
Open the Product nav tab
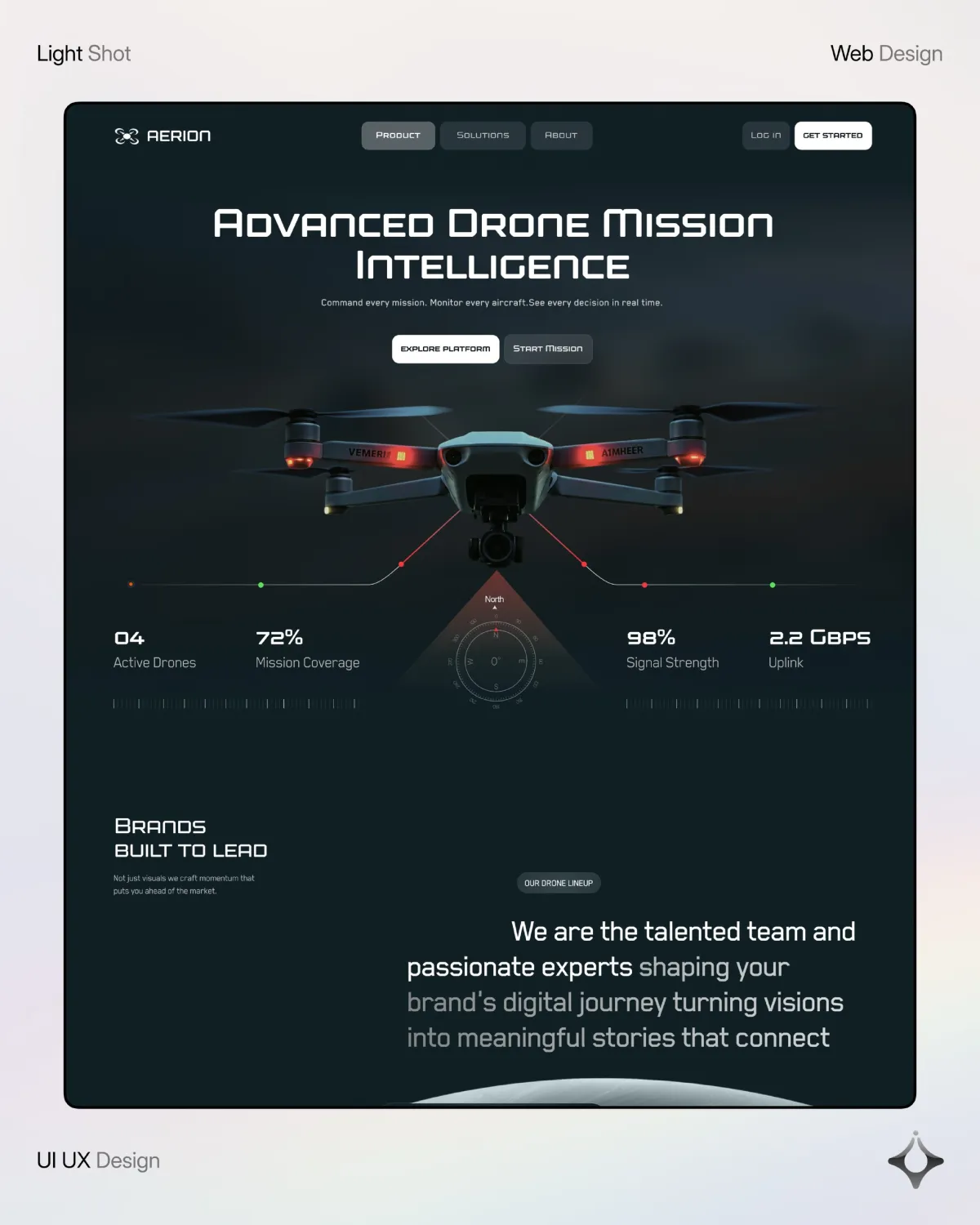(398, 136)
